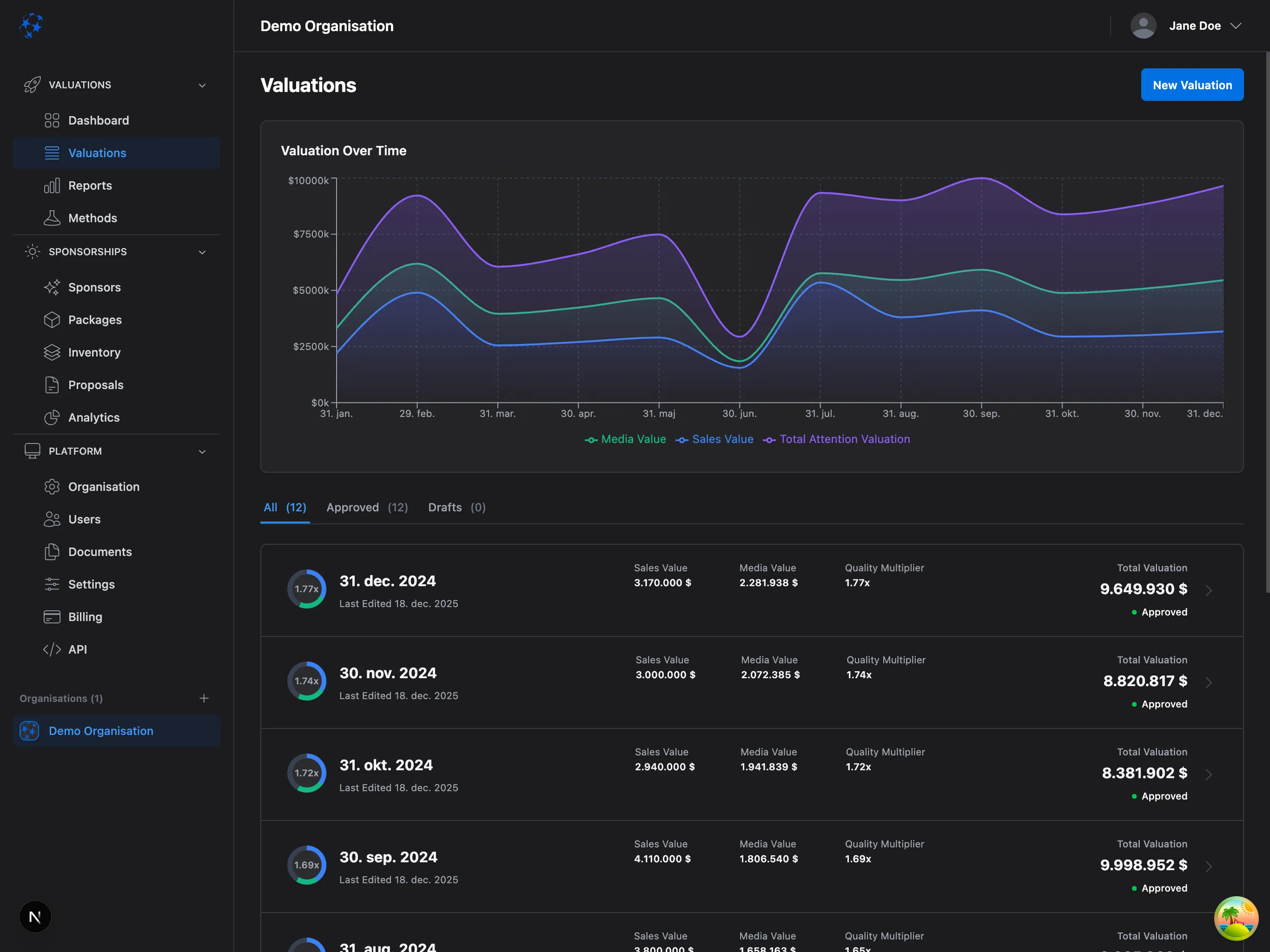Click the 1.74x quality multiplier ring
1270x952 pixels.
[307, 681]
